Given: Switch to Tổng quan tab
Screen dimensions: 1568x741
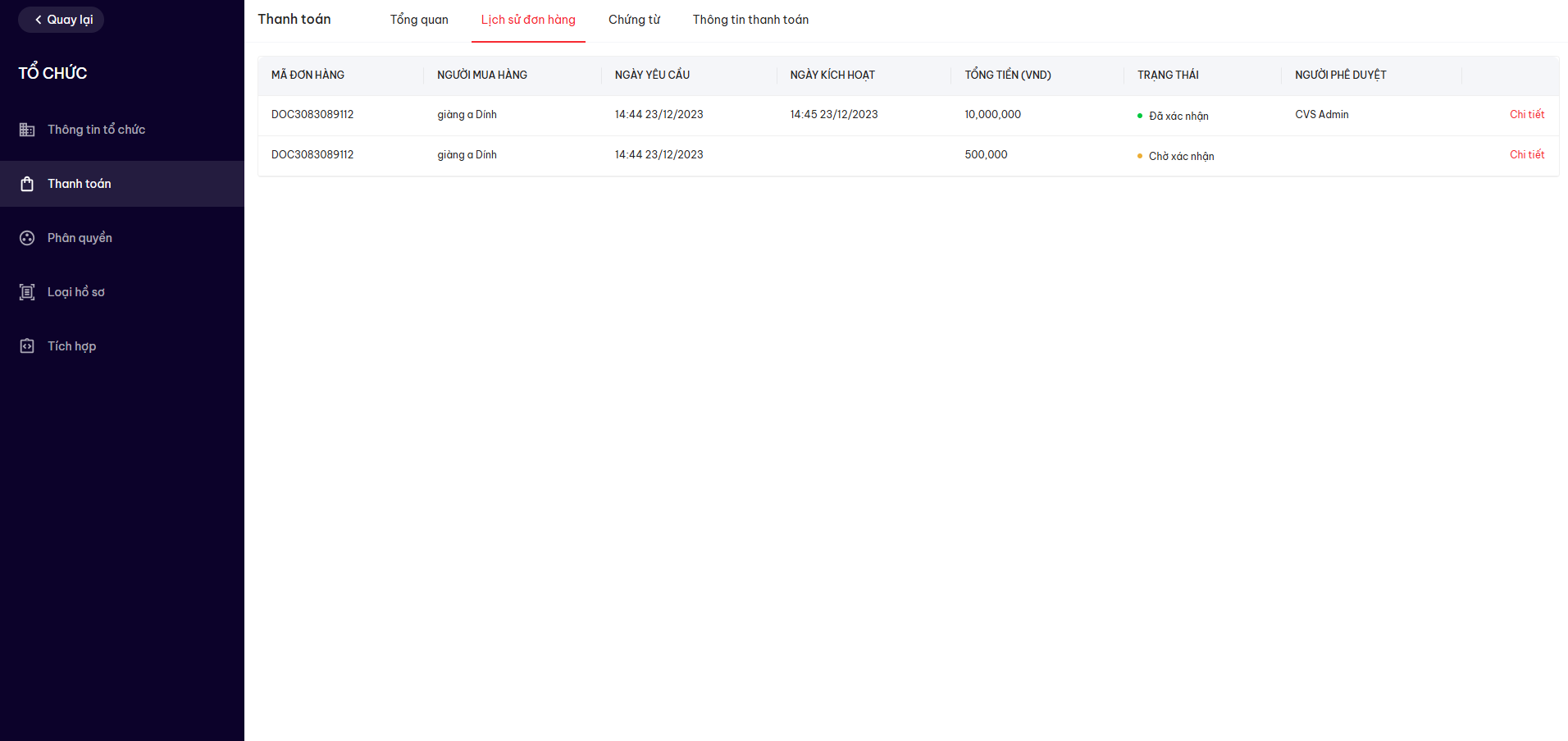Looking at the screenshot, I should [x=419, y=20].
